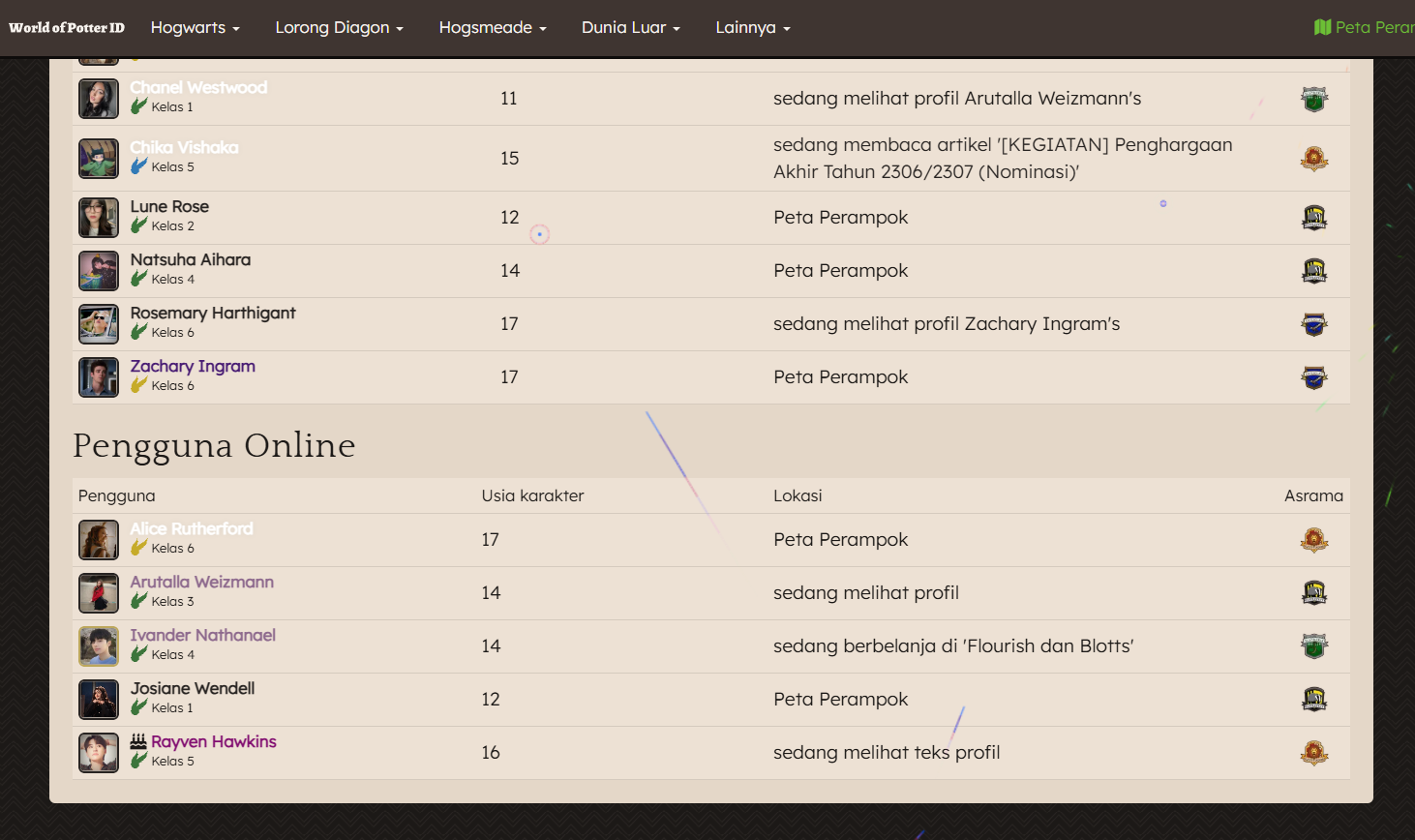The height and width of the screenshot is (840, 1415).
Task: Open the Dunia Luar menu
Action: tap(630, 27)
